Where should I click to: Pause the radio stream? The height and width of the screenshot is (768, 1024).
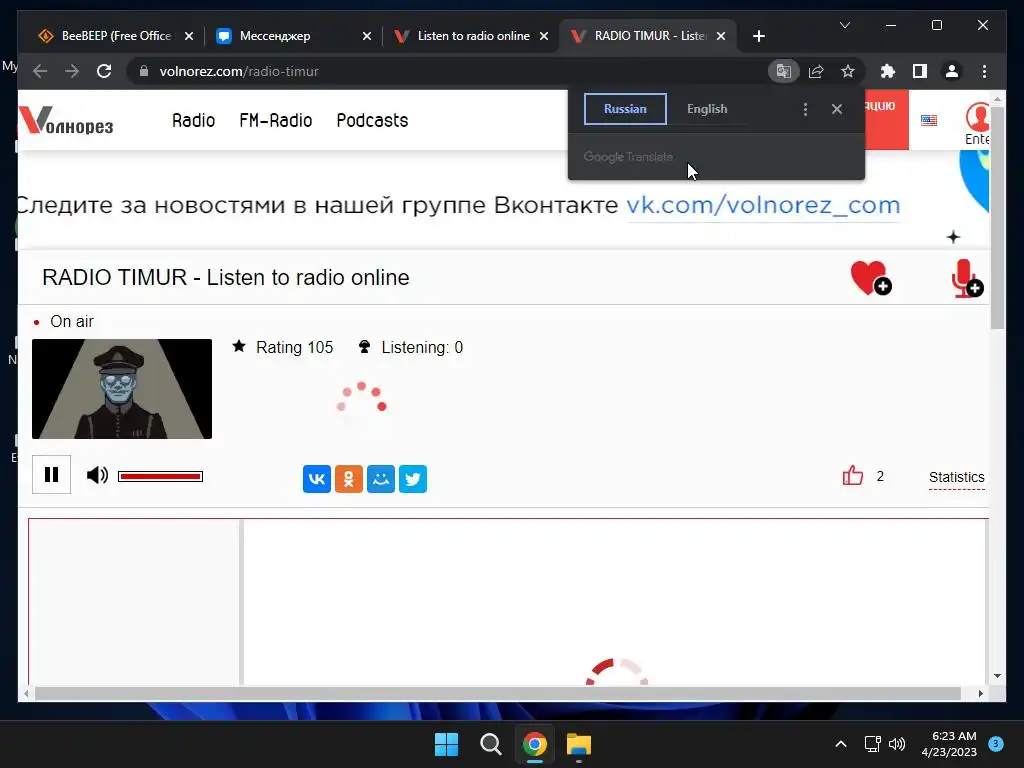(x=52, y=475)
